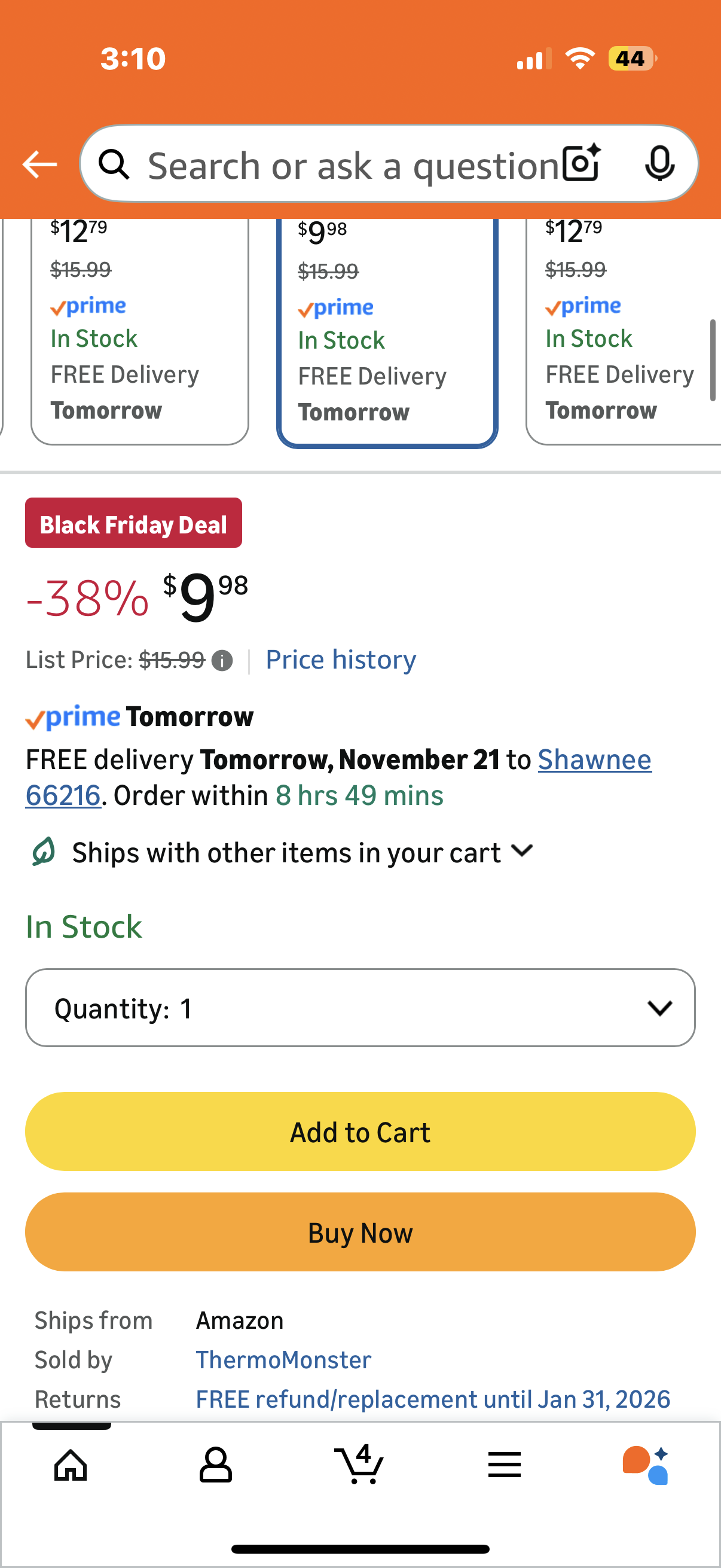
Task: Open the Rufus AI assistant icon
Action: (x=646, y=1465)
